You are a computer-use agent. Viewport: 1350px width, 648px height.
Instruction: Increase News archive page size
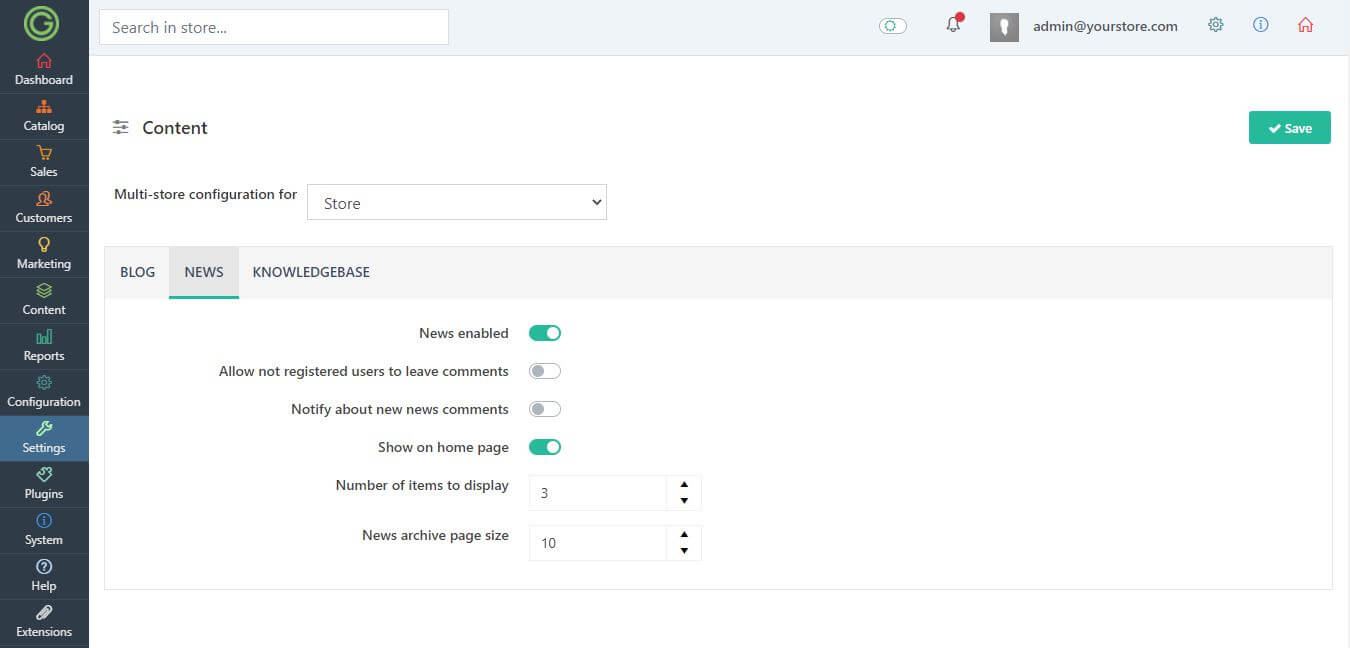tap(684, 534)
